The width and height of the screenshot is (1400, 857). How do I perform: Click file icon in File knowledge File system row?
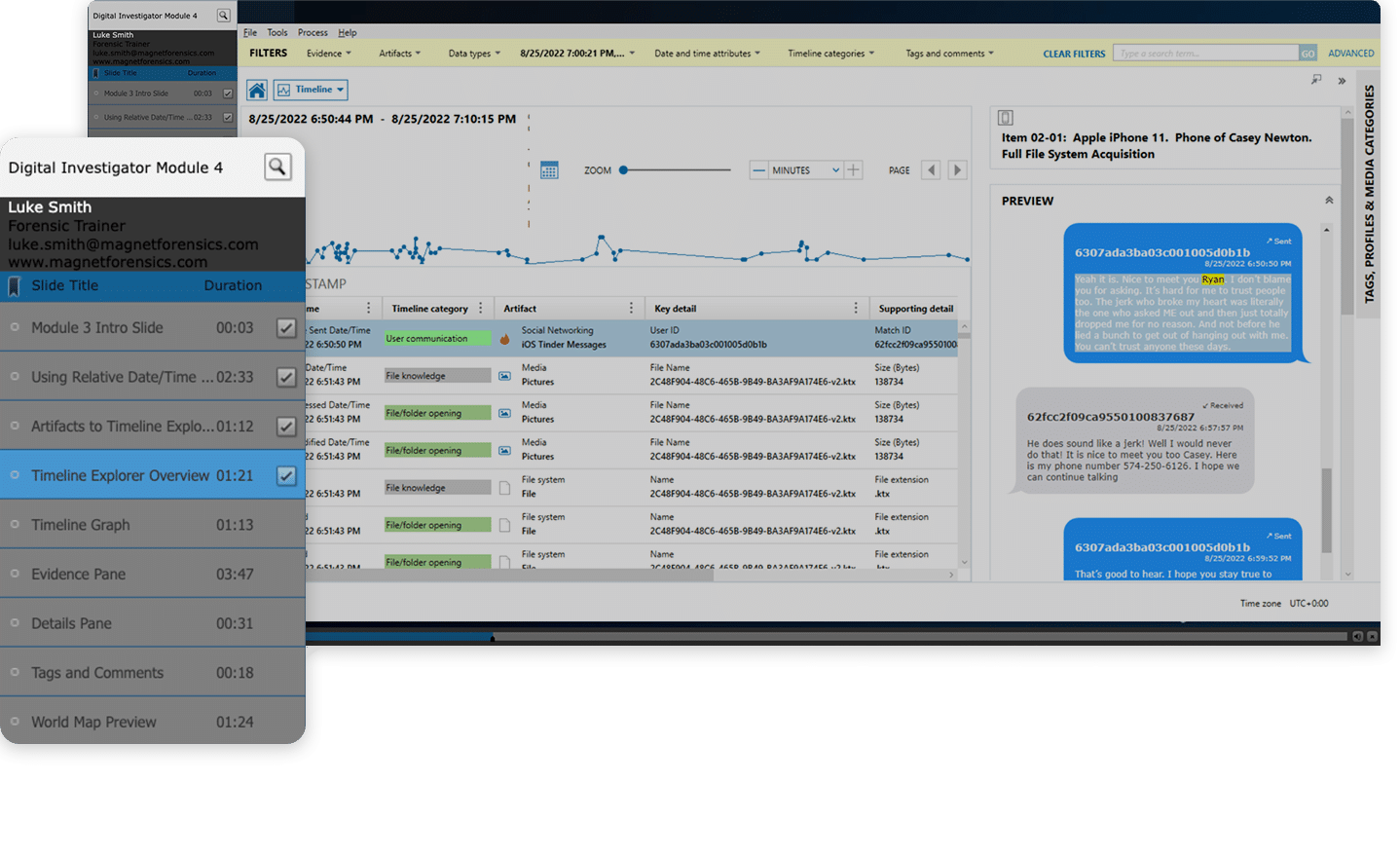click(504, 488)
